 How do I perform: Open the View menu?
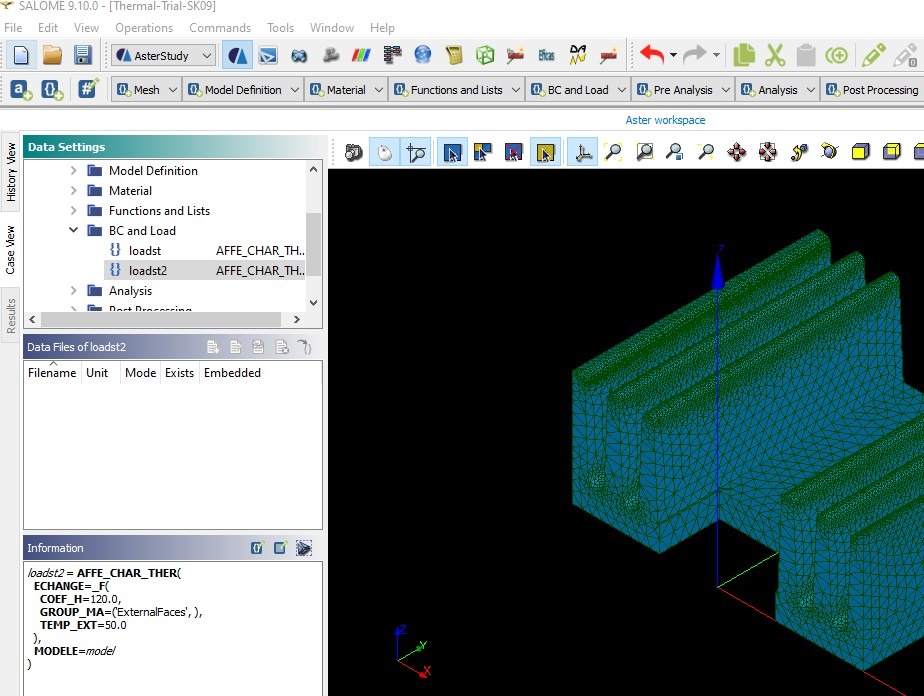click(86, 28)
